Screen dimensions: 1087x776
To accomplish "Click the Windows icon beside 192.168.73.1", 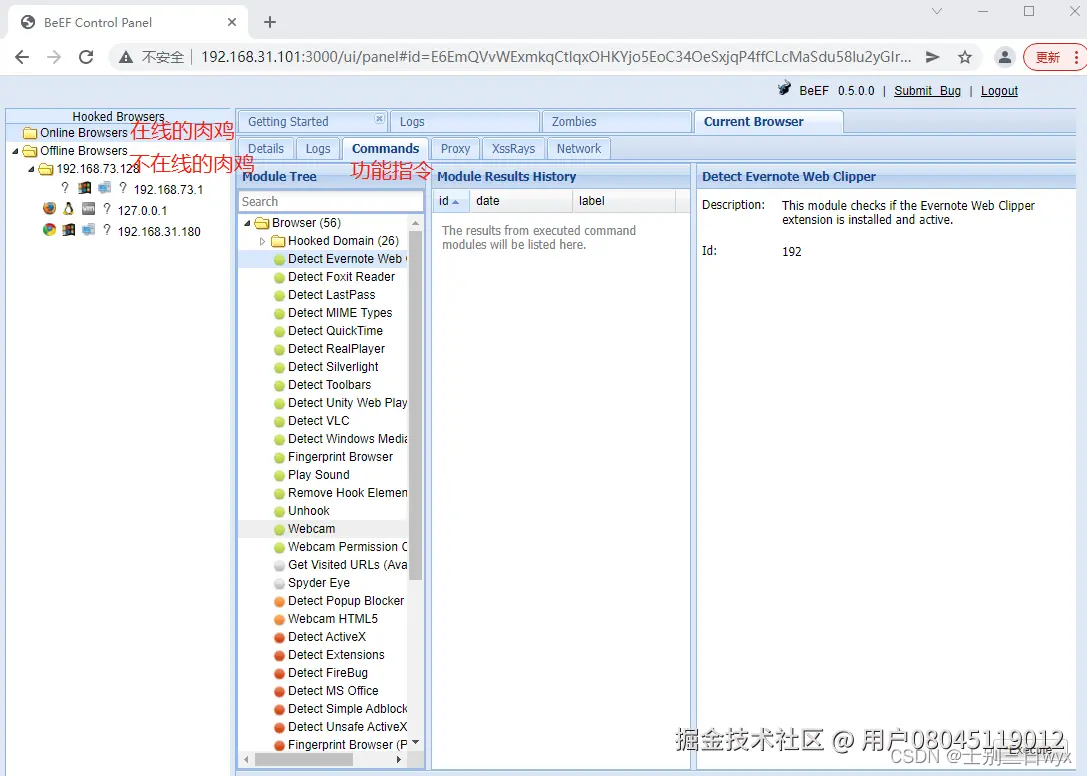I will (85, 187).
